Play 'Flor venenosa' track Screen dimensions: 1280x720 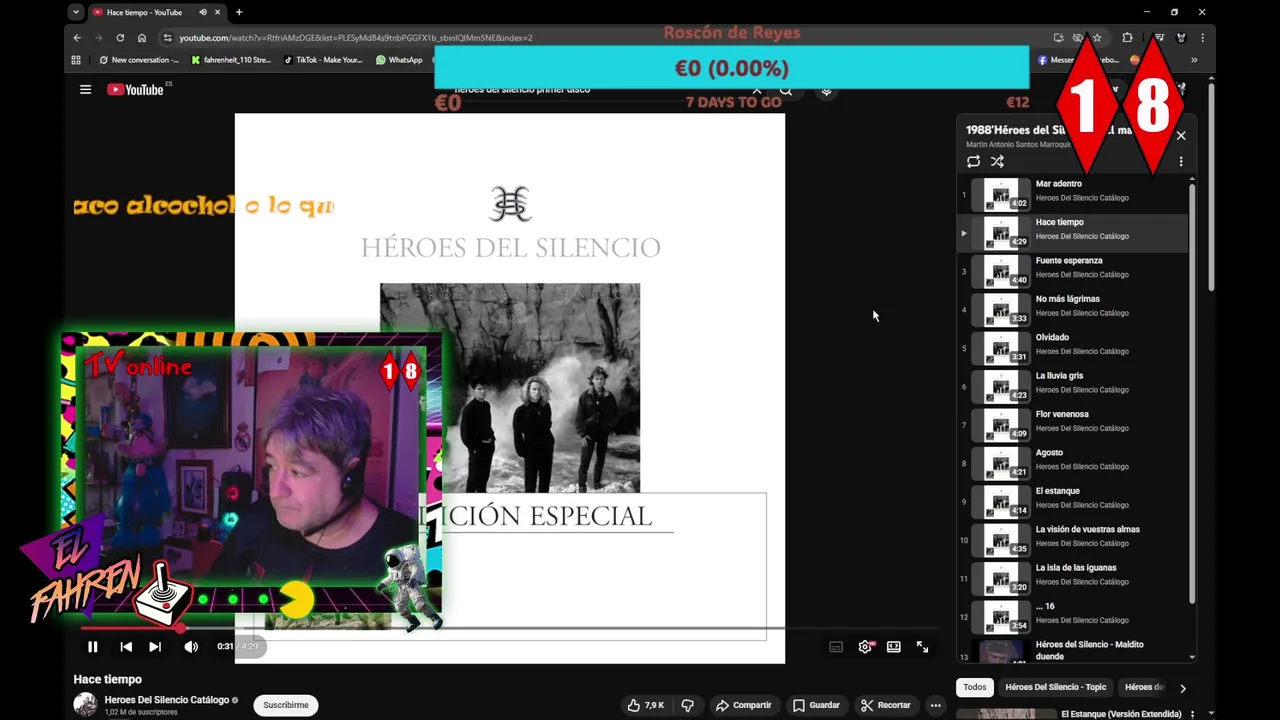(1073, 425)
